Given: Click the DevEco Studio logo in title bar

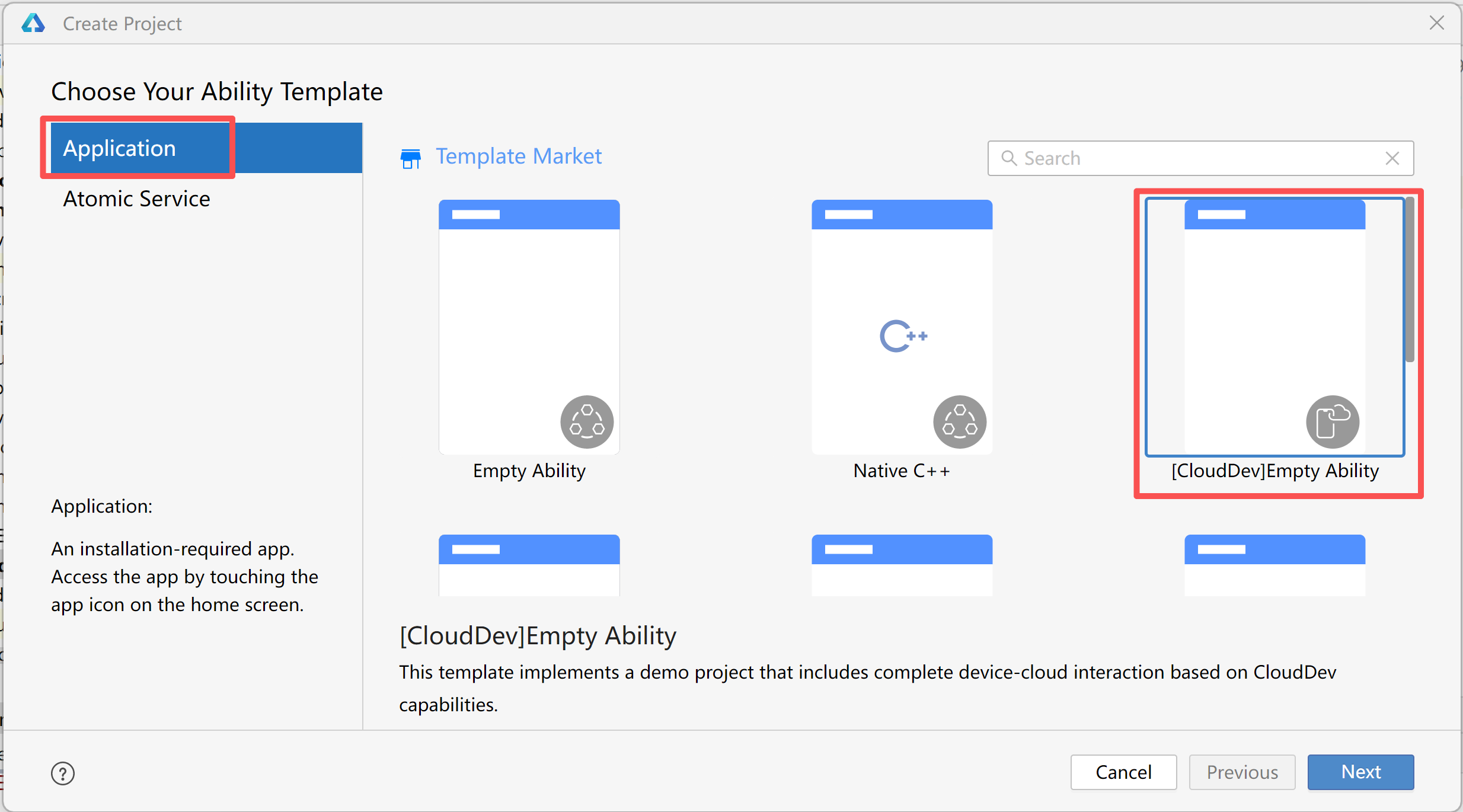Looking at the screenshot, I should click(33, 23).
